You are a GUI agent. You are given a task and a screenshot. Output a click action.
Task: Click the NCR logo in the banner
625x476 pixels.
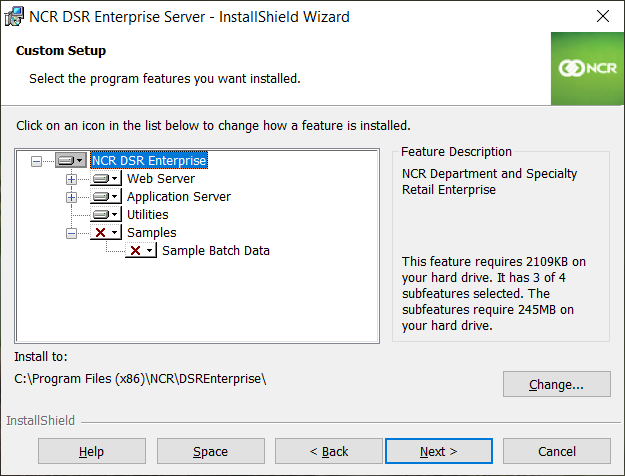tap(588, 69)
